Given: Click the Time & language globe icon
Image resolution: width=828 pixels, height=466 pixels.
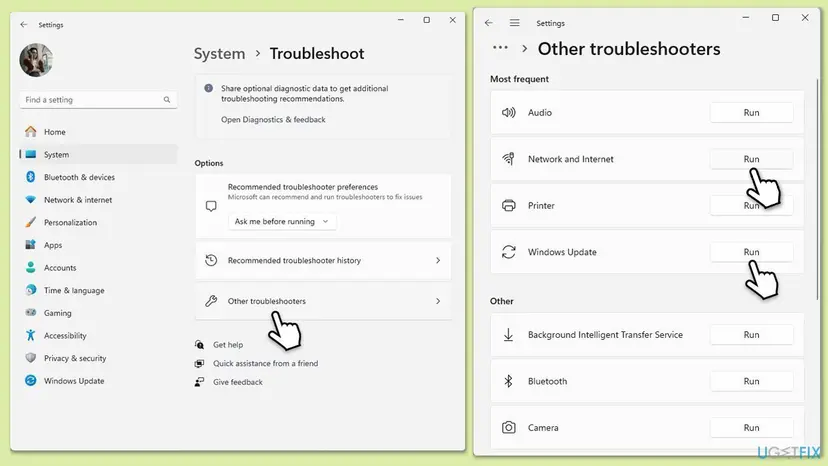Looking at the screenshot, I should (31, 290).
